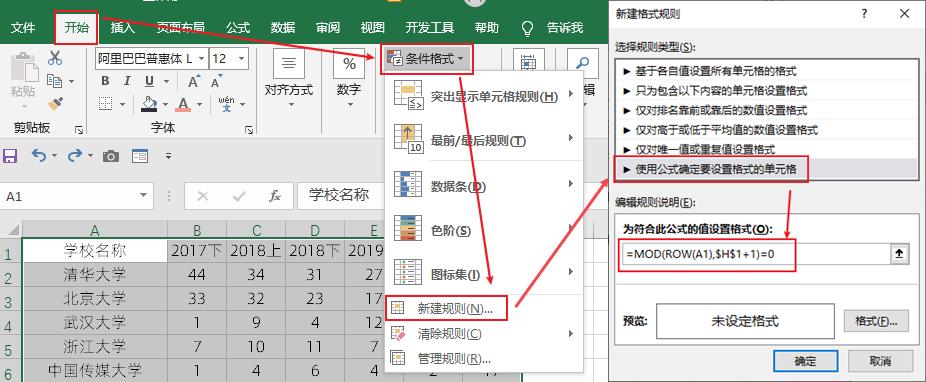
Task: Switch to the 开始 ribbon tab
Action: [76, 28]
